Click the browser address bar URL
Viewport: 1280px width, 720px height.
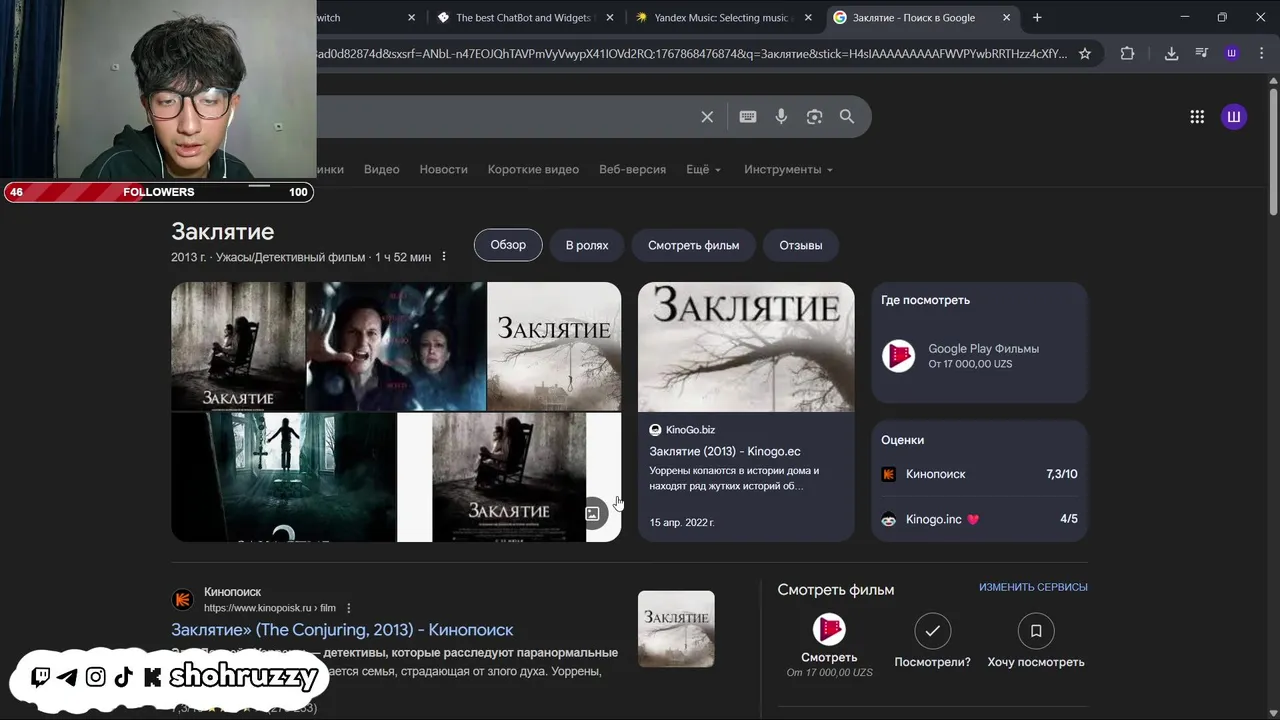click(x=692, y=53)
